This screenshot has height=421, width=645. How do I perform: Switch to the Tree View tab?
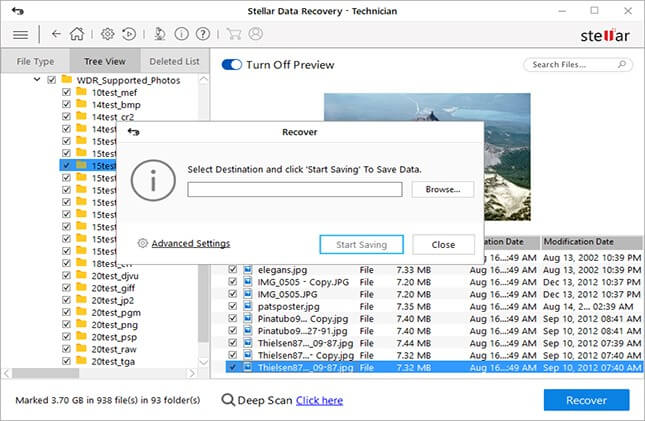(x=105, y=61)
